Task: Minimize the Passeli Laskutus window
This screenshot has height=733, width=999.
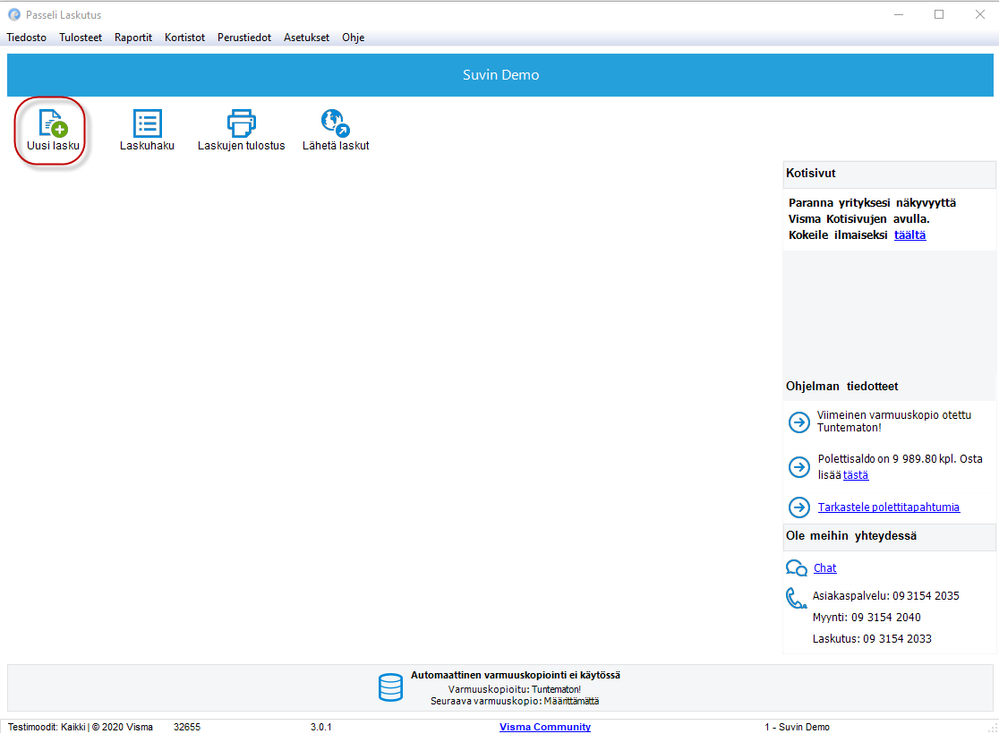Action: tap(898, 14)
